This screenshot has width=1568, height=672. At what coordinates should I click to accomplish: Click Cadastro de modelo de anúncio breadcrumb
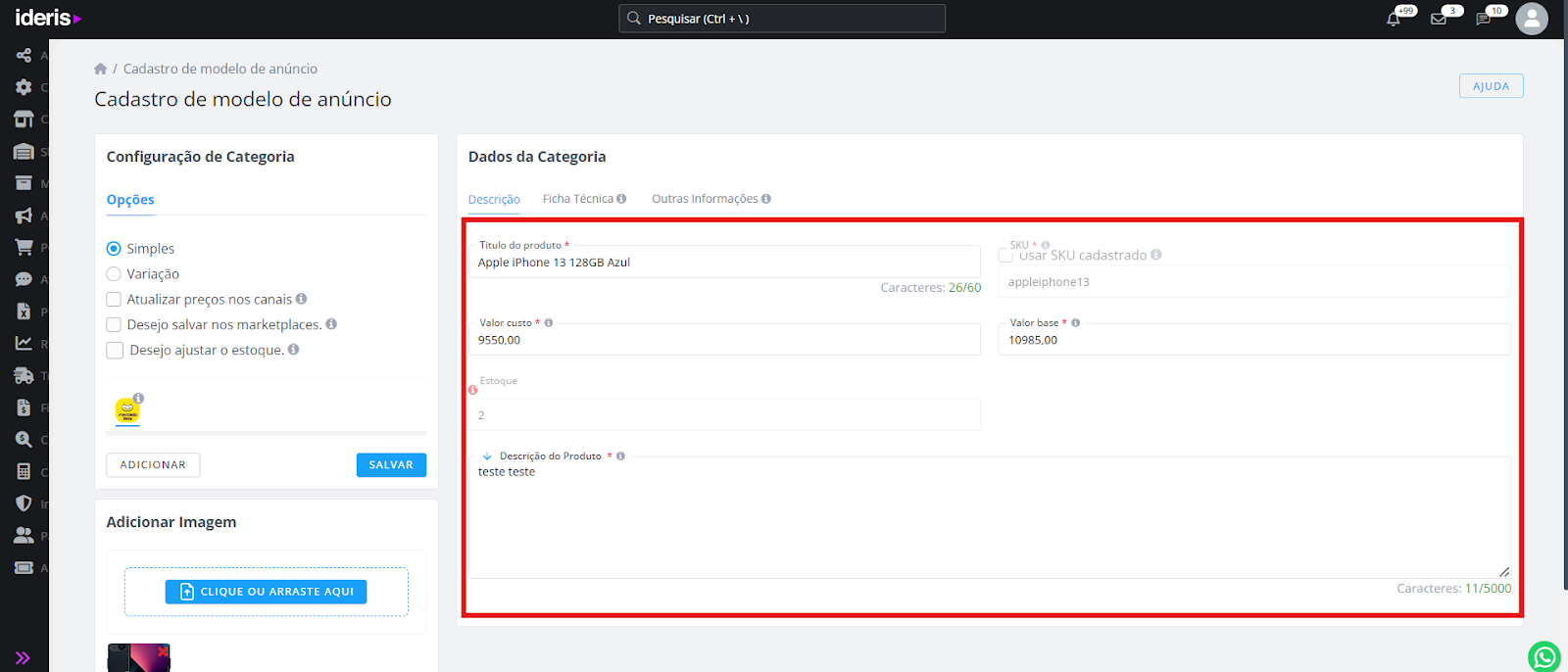coord(220,69)
